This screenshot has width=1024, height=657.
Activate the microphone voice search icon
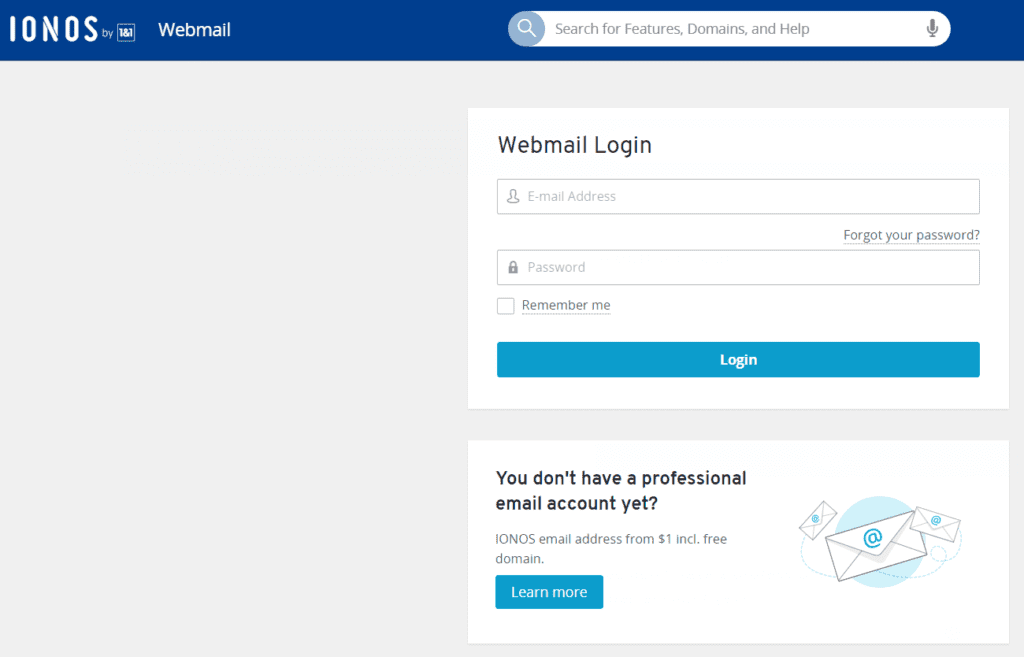click(932, 29)
